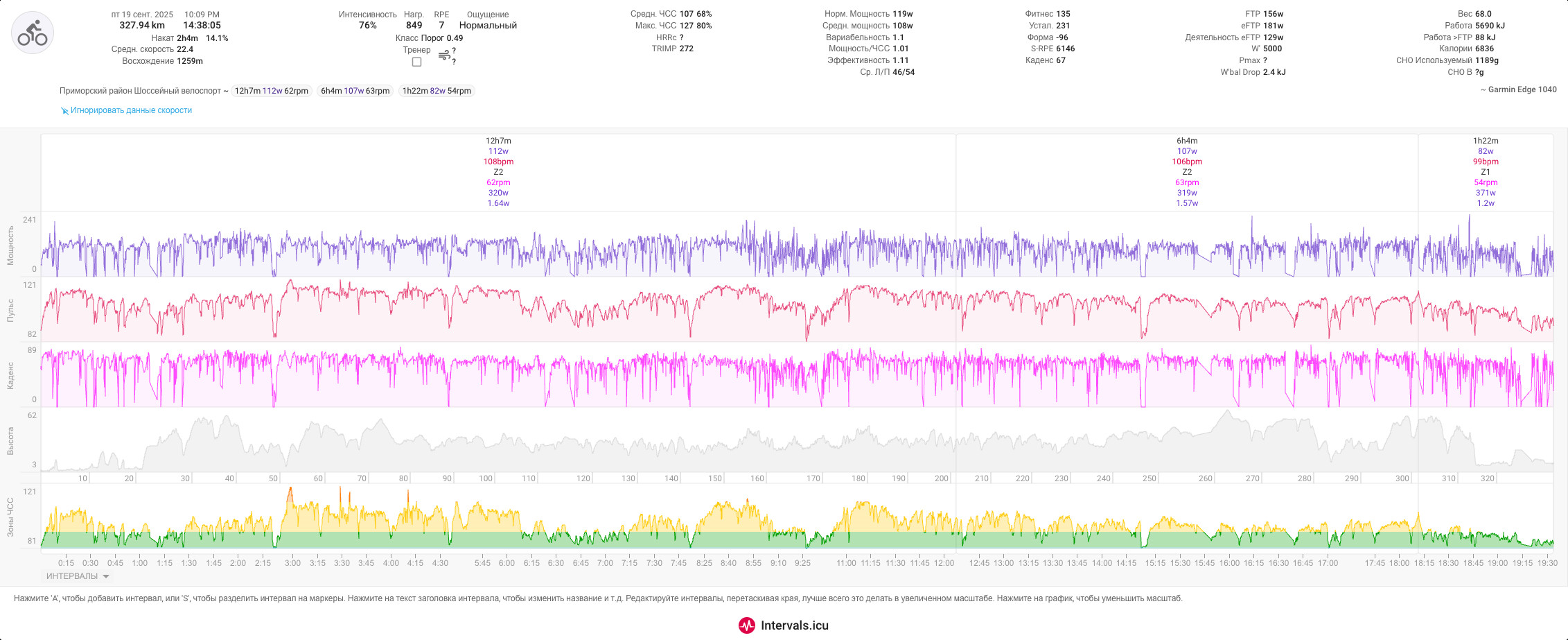Click the Intervals.icu heartbeat logo icon
Viewport: 1568px width, 640px height.
pyautogui.click(x=747, y=625)
